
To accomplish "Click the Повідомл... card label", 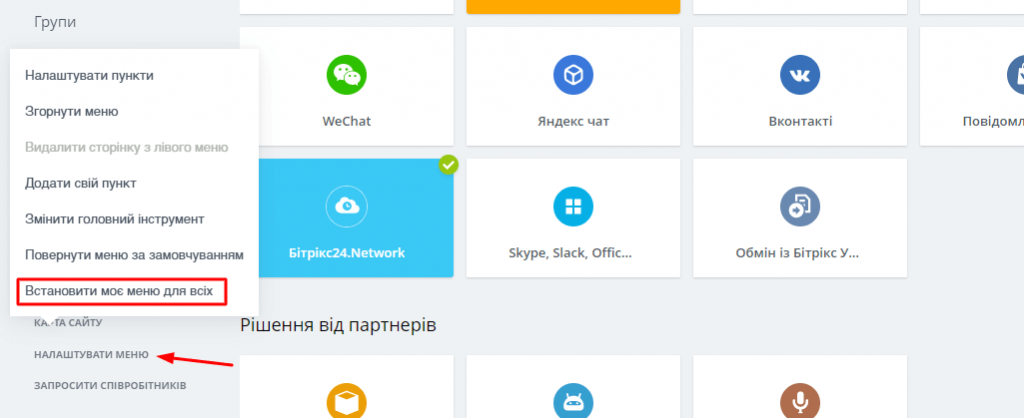I will pyautogui.click(x=993, y=121).
